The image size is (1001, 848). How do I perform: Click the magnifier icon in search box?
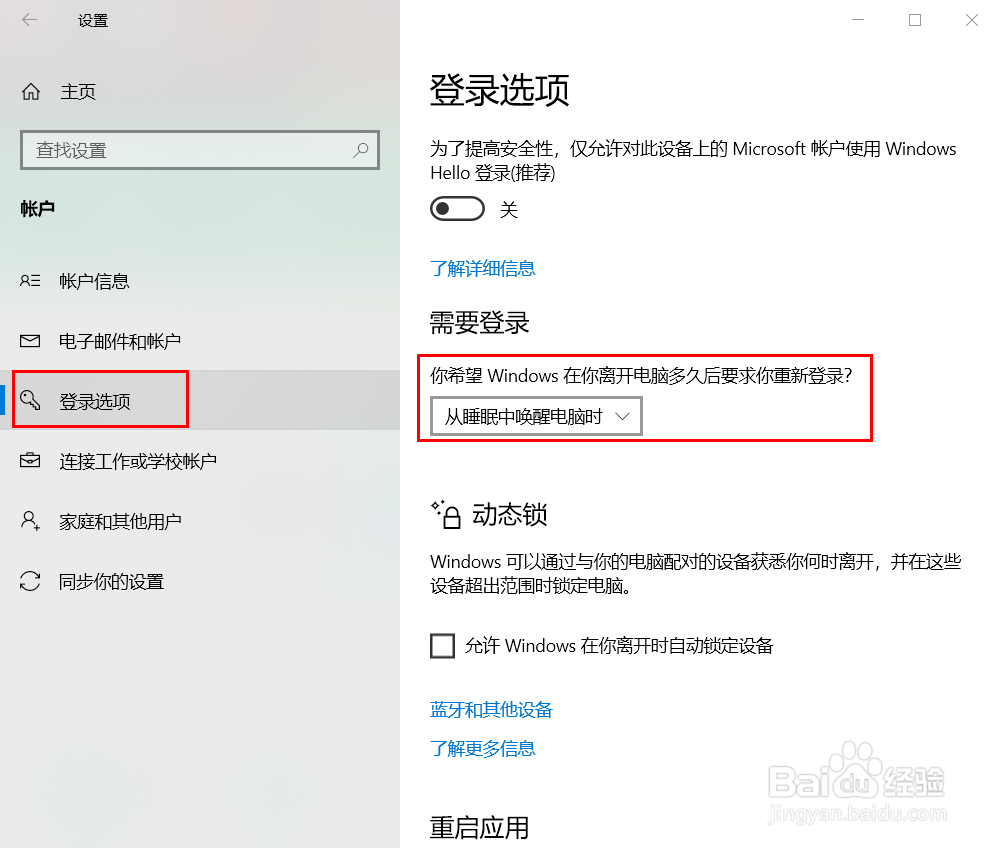pos(361,150)
